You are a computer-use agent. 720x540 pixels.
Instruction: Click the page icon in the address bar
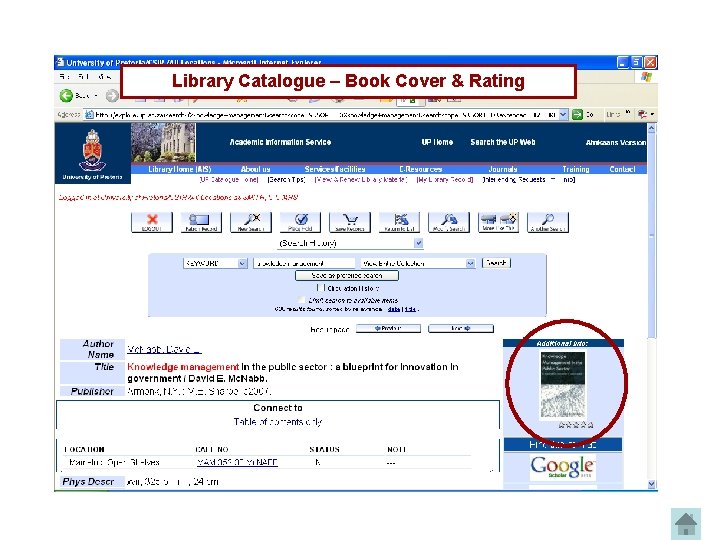coord(90,115)
